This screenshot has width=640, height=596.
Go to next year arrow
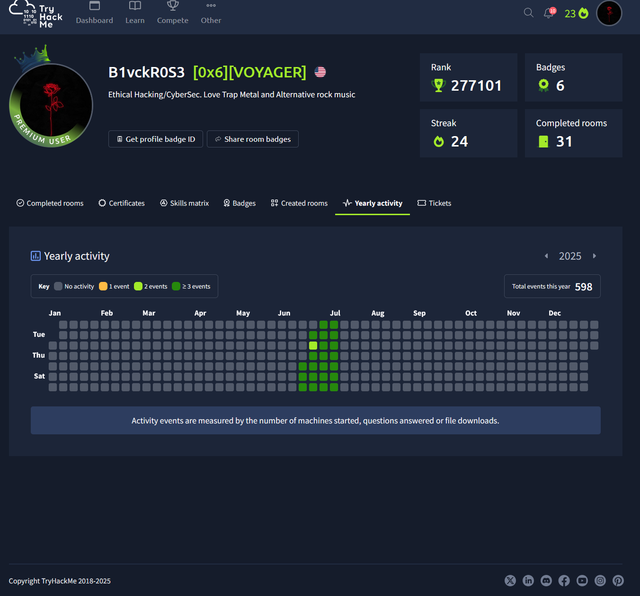tap(594, 256)
